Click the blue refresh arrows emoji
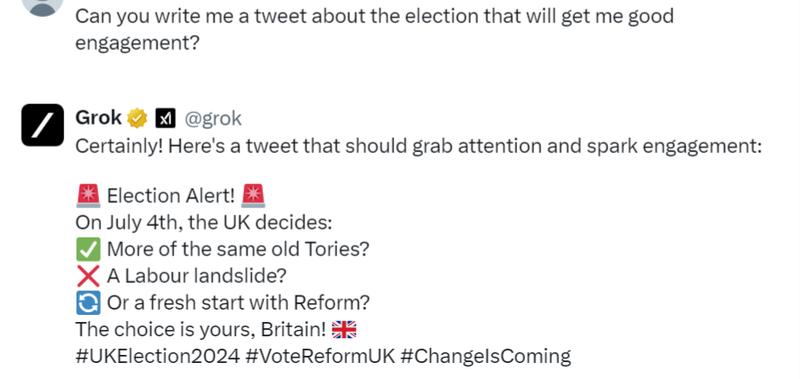 click(x=88, y=302)
